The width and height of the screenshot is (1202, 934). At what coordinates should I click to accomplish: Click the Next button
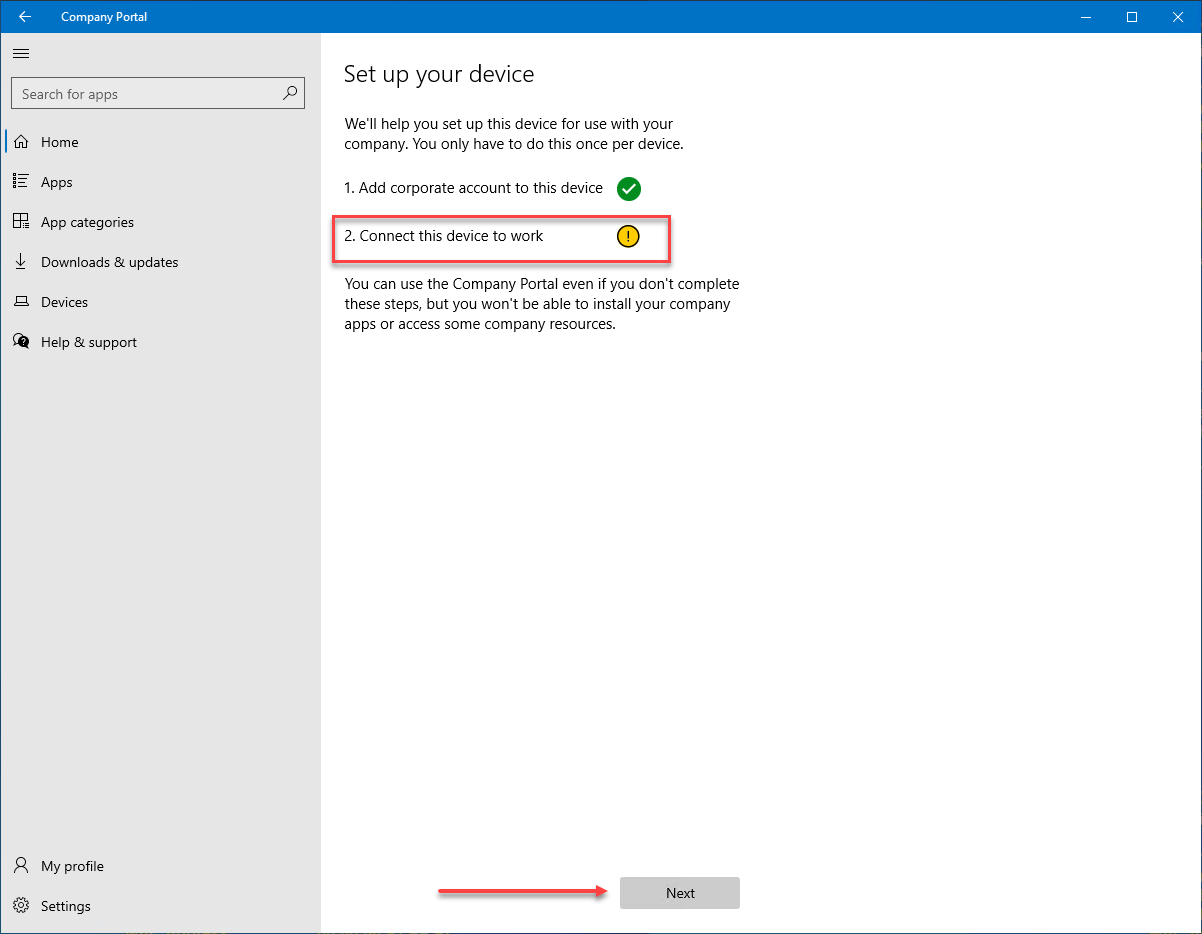point(679,892)
